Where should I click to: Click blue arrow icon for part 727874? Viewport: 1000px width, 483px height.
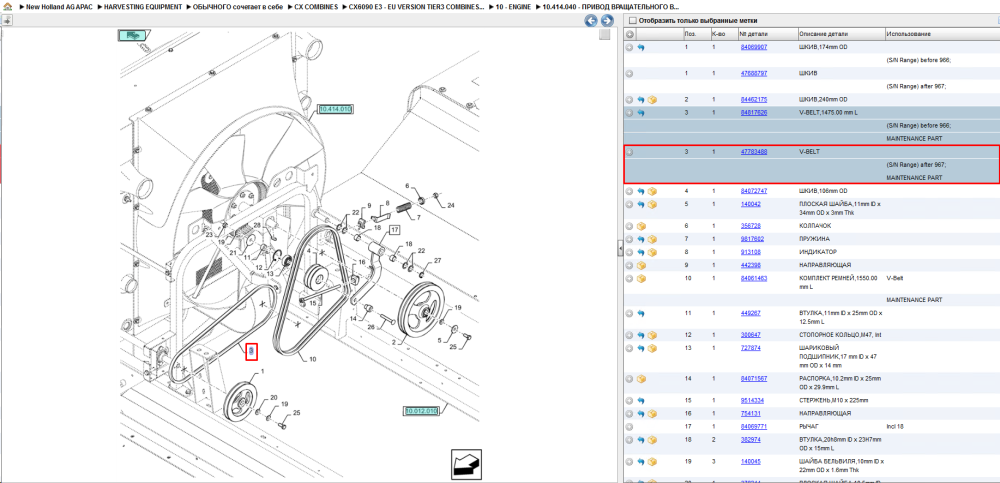641,348
